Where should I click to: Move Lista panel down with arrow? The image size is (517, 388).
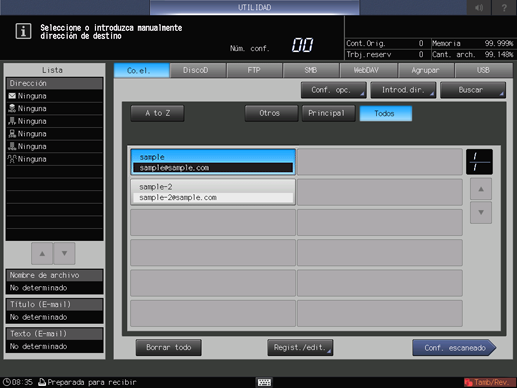64,253
